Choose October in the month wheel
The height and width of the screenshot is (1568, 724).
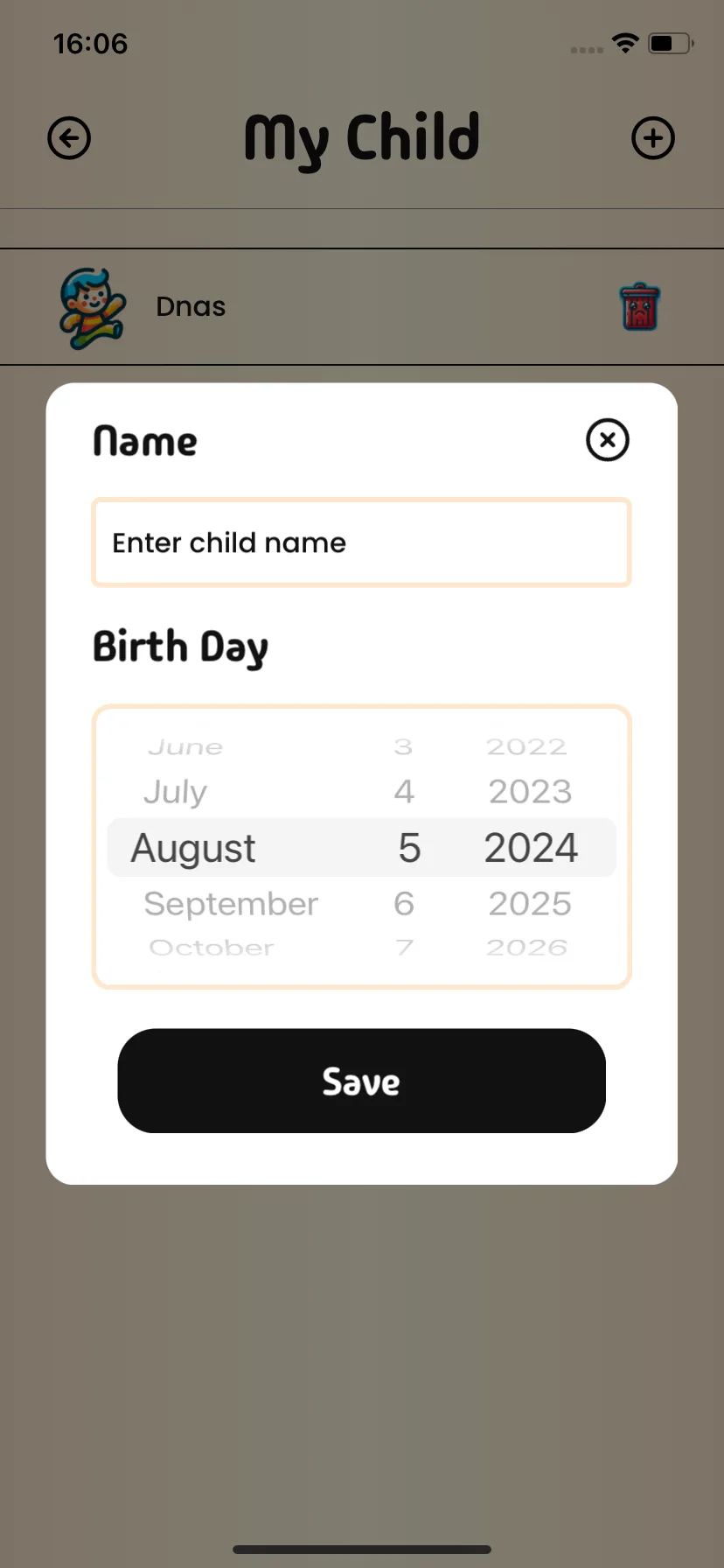(212, 948)
